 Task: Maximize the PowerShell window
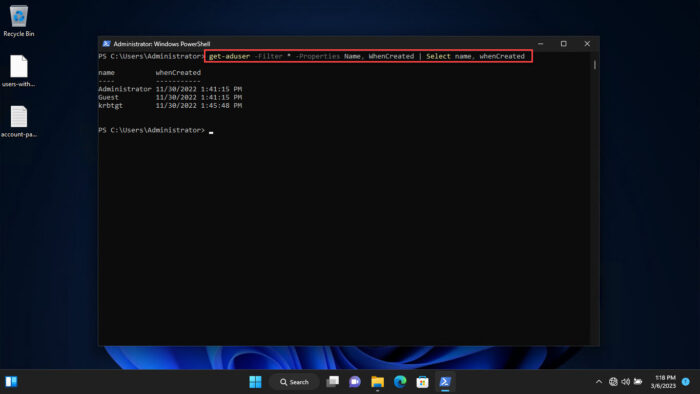tap(564, 44)
